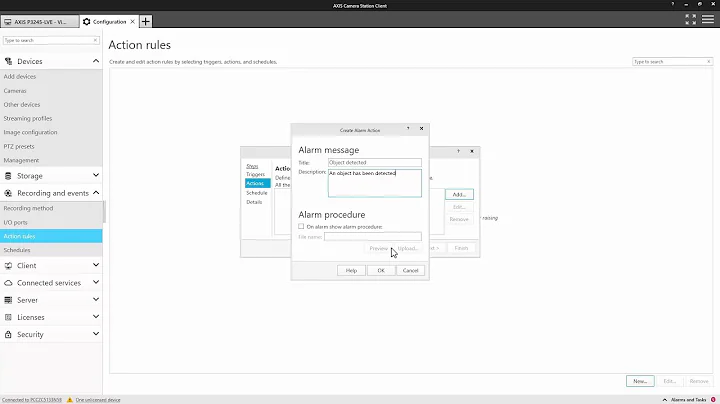The height and width of the screenshot is (404, 720).
Task: Click the alarm Title input field
Action: coord(375,163)
